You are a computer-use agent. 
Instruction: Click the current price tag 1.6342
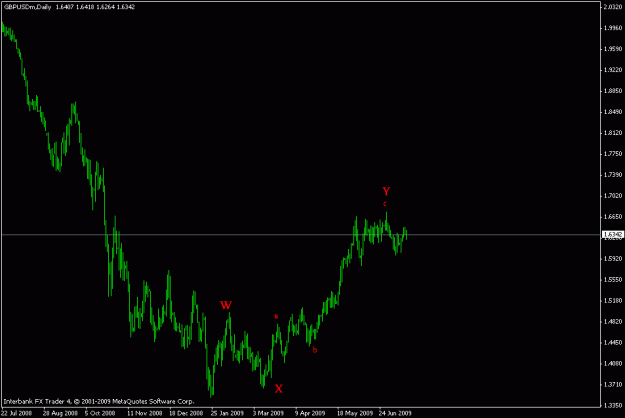(613, 234)
